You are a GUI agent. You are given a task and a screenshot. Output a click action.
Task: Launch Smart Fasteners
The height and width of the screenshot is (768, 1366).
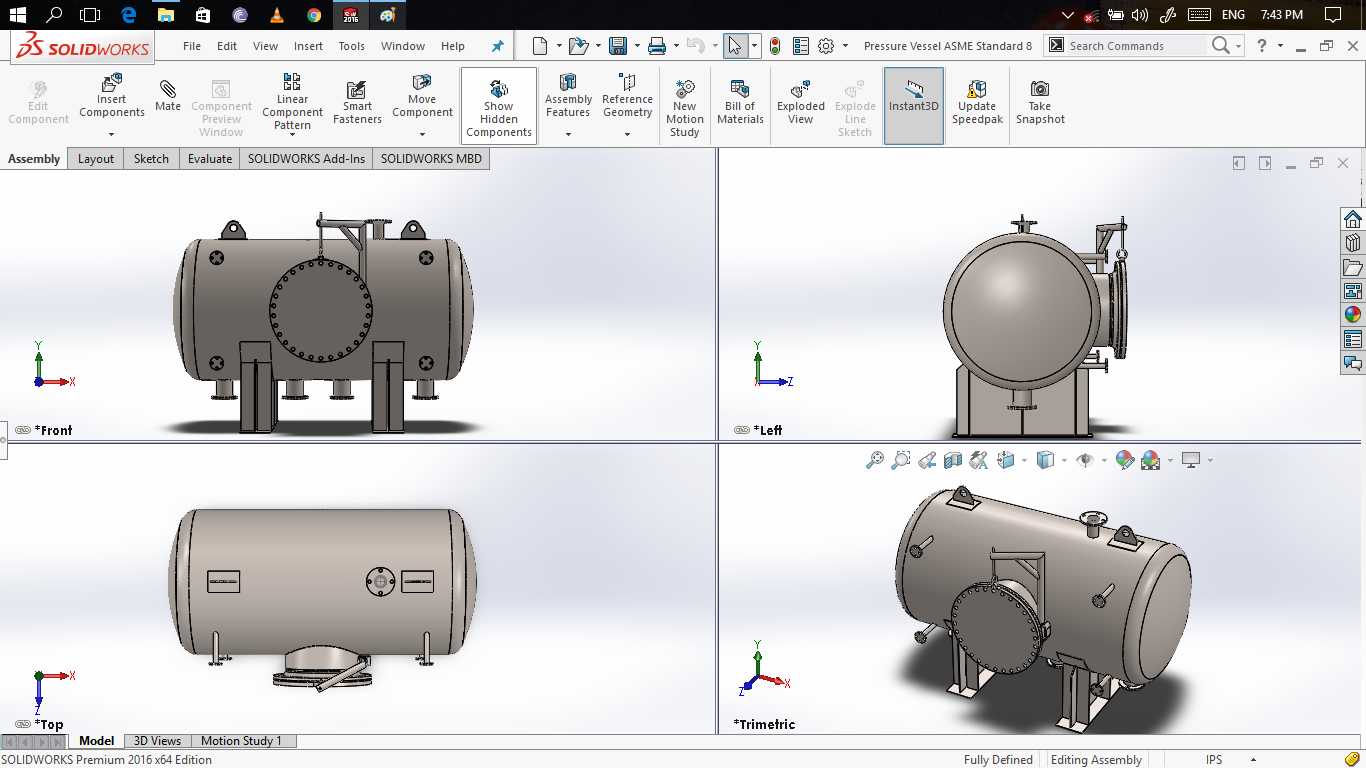pos(357,101)
